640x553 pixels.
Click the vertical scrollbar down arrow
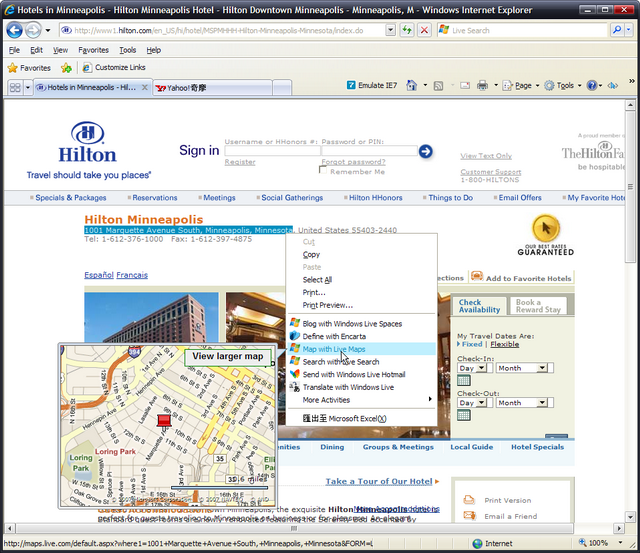(x=630, y=516)
